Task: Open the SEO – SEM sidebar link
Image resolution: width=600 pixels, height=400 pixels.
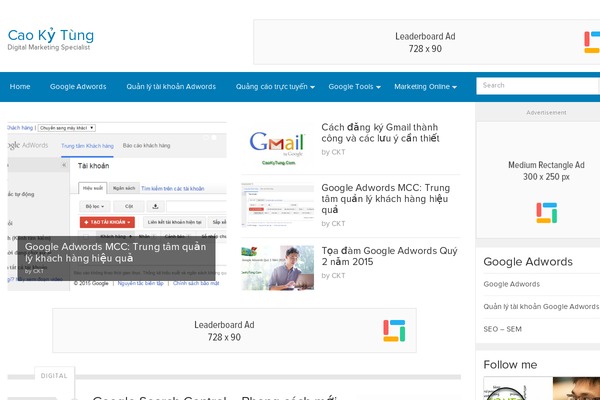Action: (x=502, y=329)
